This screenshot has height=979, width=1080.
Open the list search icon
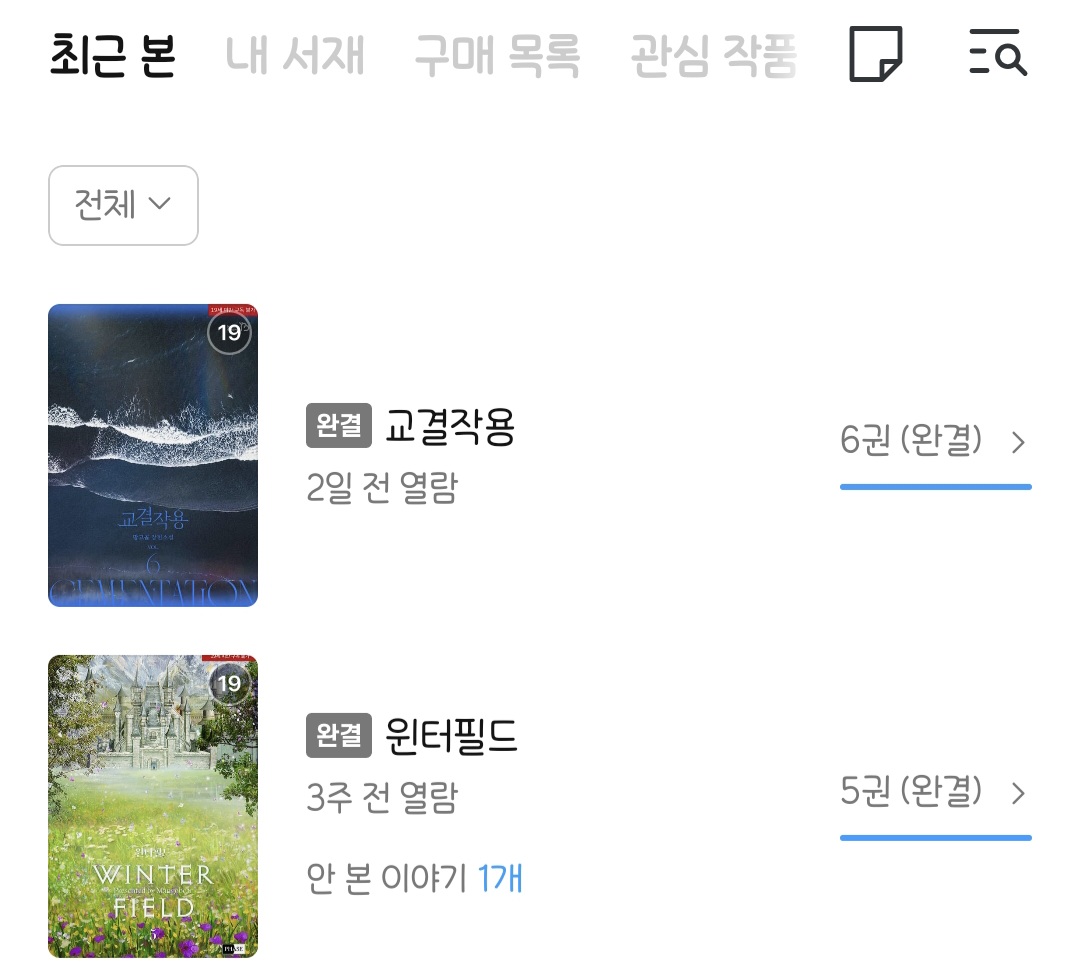[998, 52]
